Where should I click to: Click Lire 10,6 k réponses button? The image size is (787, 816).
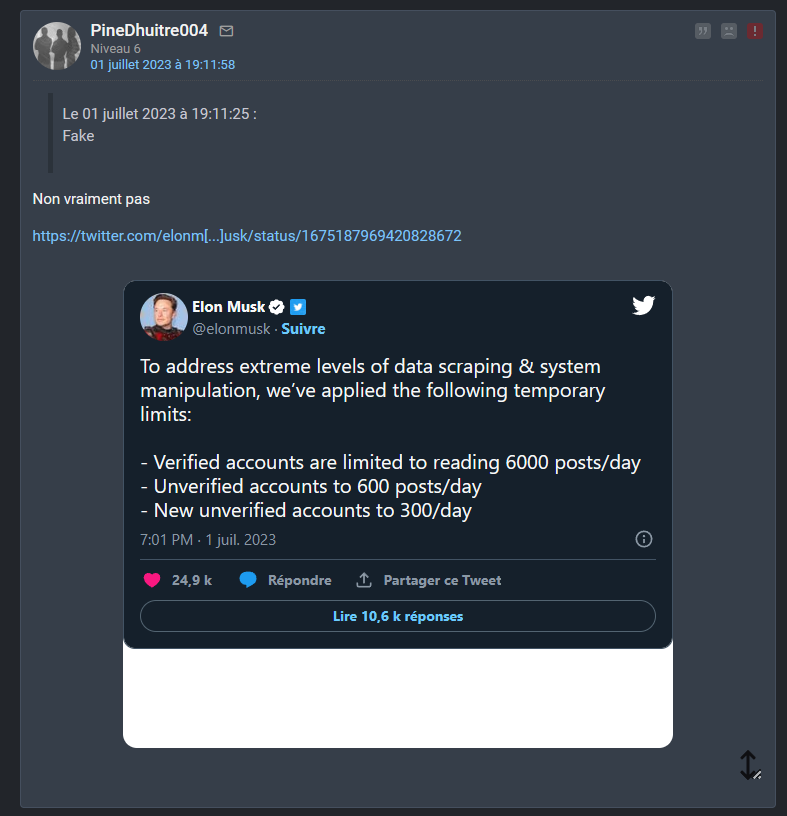point(398,616)
